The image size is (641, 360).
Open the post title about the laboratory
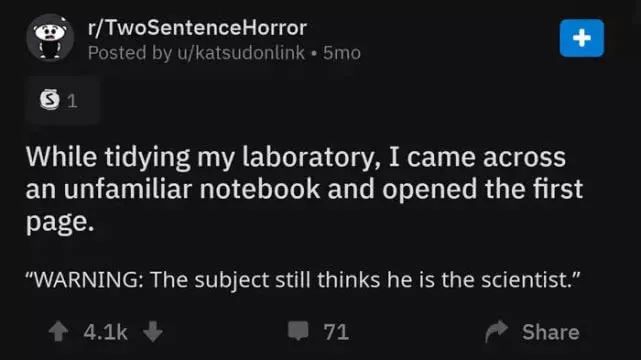tap(304, 189)
